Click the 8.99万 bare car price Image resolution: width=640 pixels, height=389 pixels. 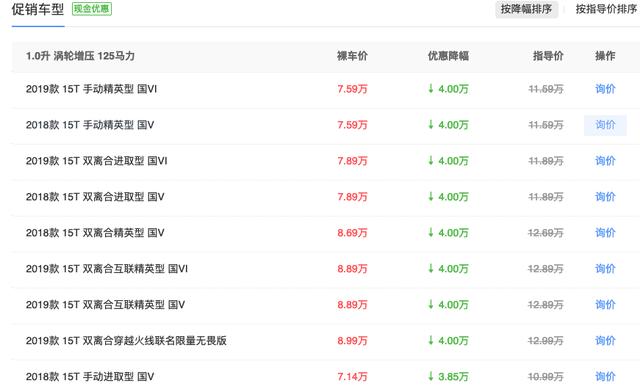point(352,340)
